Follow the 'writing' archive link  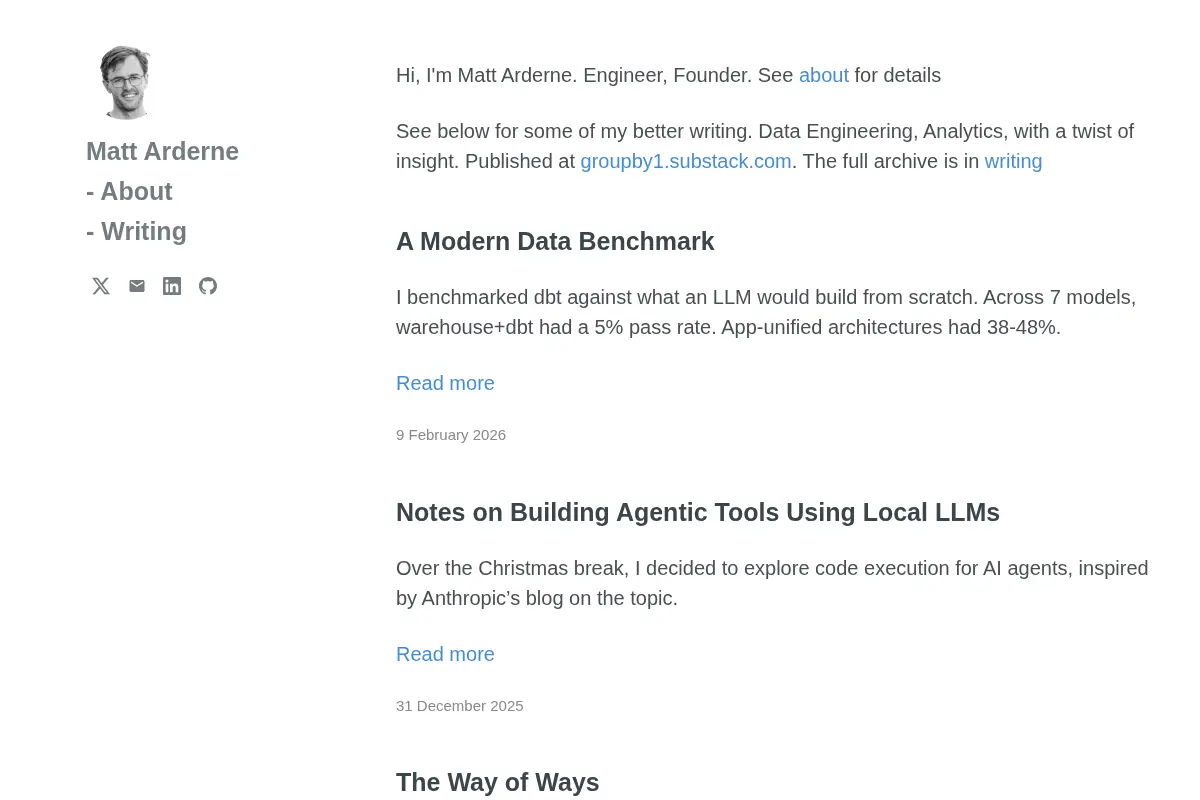coord(1013,161)
